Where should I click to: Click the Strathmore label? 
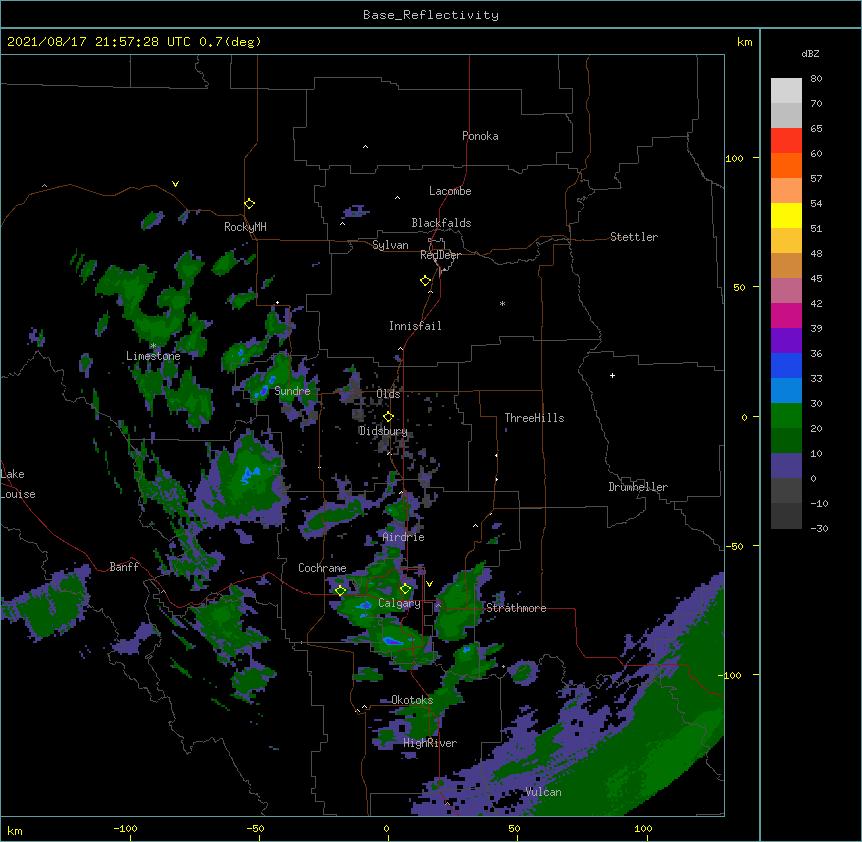(x=516, y=608)
